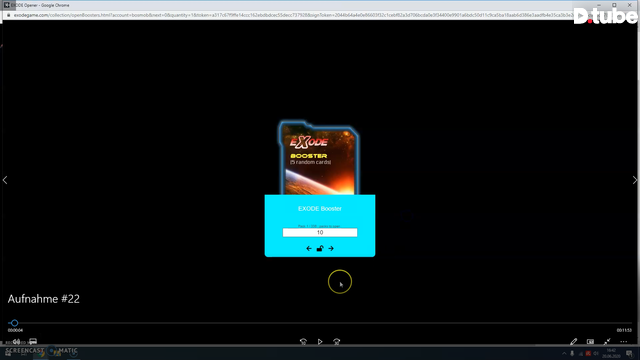Open the booster with the unlock icon
The width and height of the screenshot is (640, 360).
tap(320, 248)
